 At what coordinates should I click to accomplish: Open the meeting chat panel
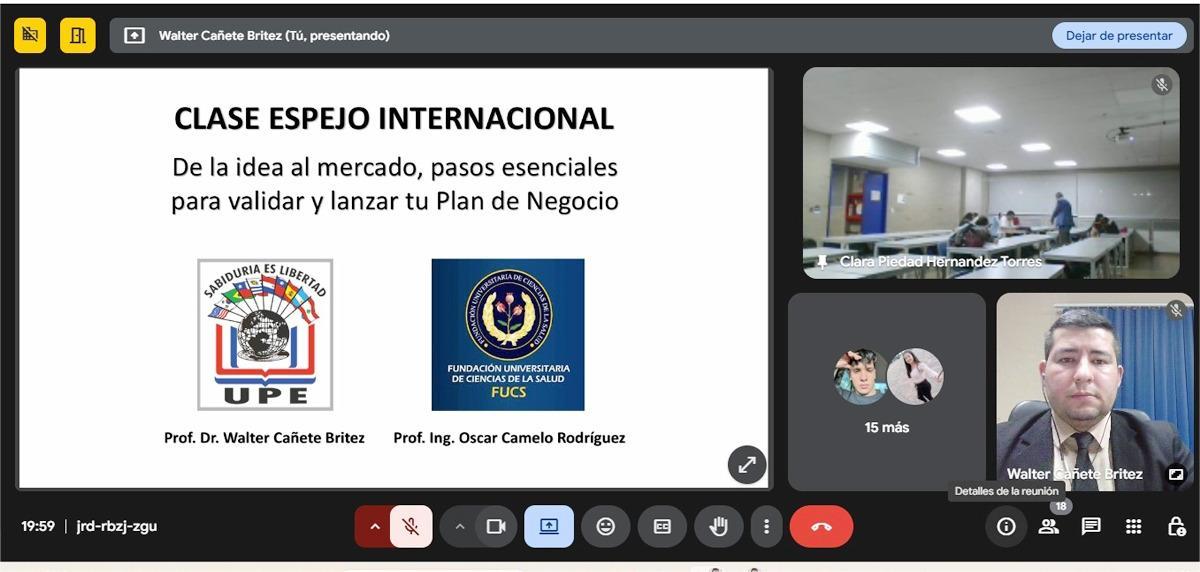point(1091,527)
